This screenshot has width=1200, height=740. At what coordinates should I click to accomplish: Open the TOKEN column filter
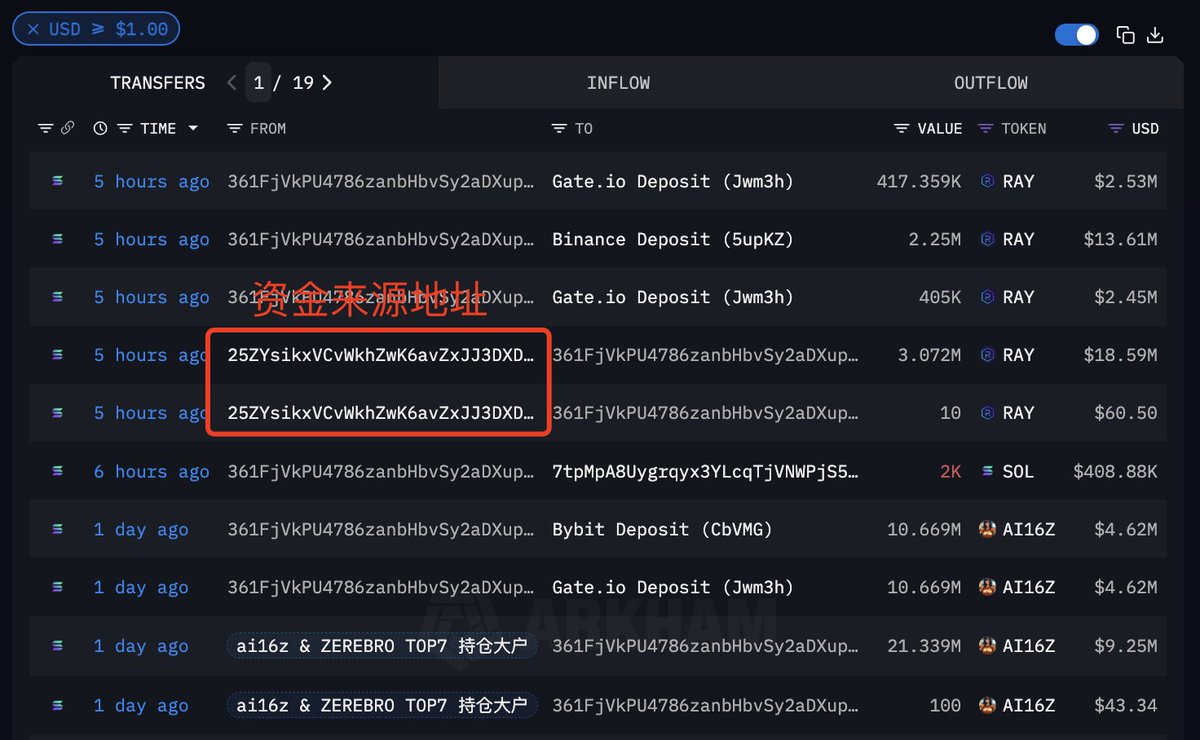click(x=986, y=128)
